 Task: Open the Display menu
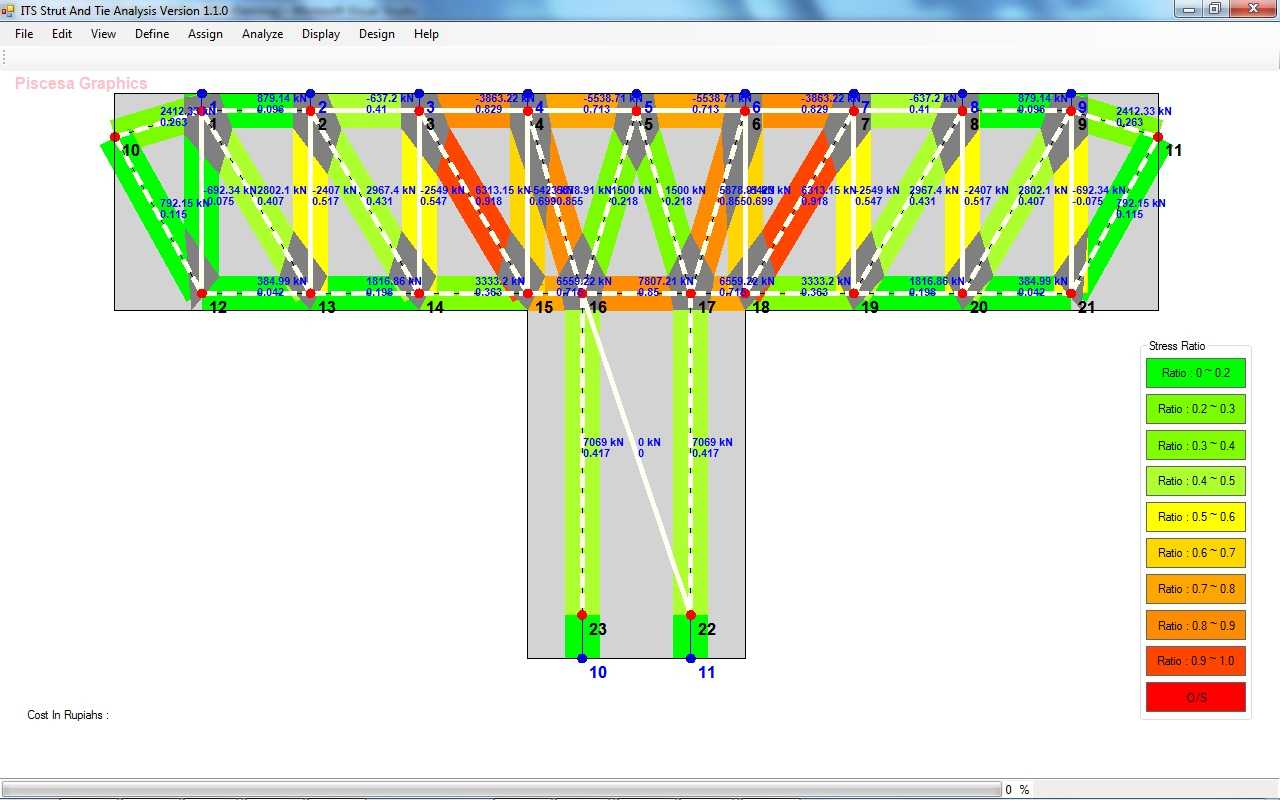tap(321, 34)
